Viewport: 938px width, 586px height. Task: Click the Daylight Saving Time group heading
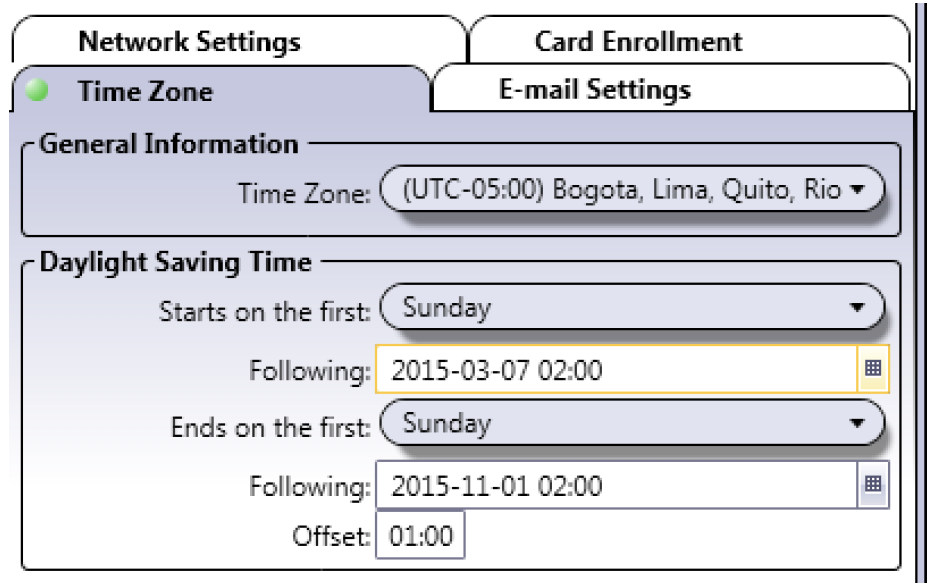pos(175,262)
